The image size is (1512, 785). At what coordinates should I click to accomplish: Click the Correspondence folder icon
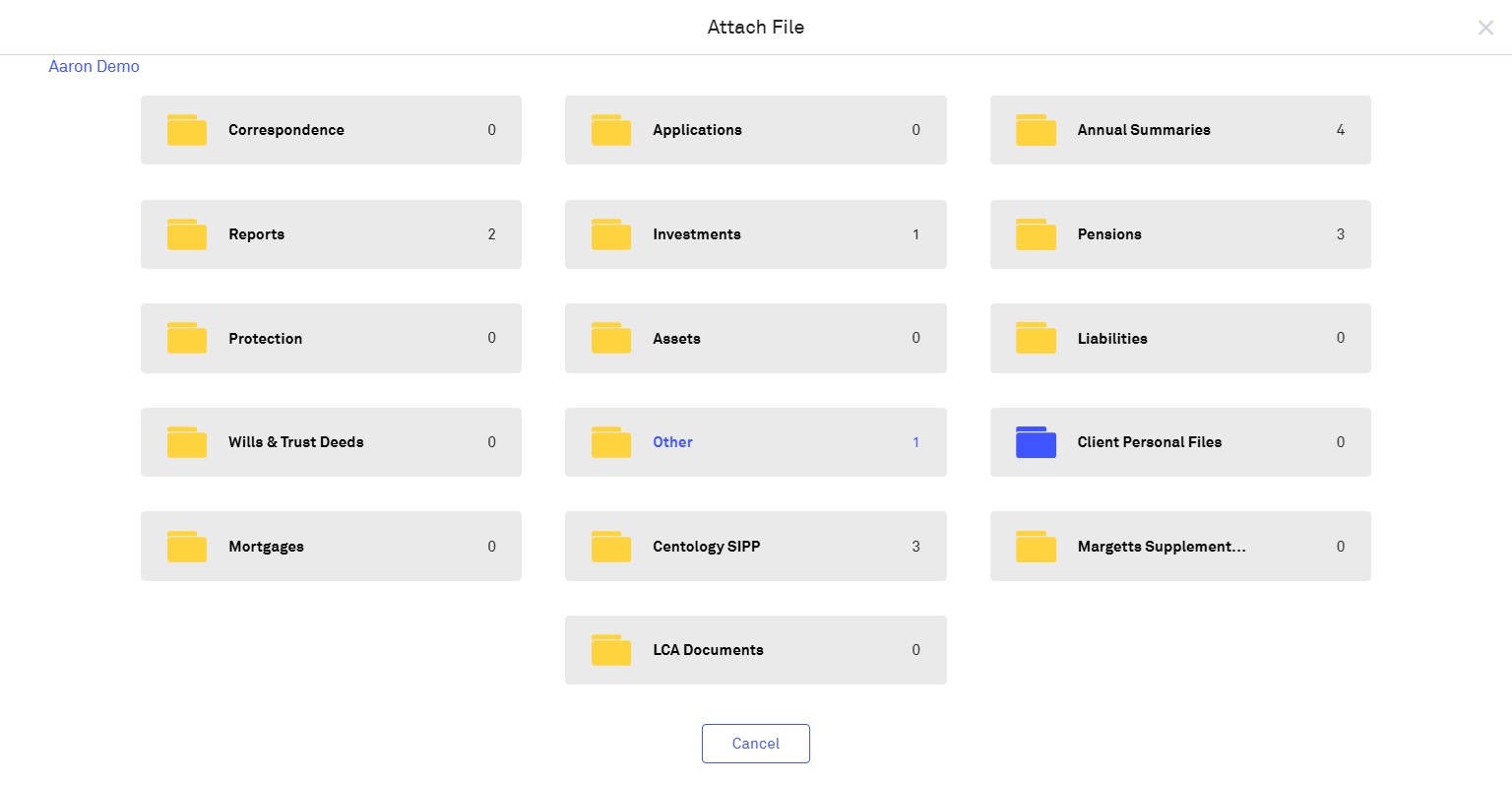[x=187, y=130]
